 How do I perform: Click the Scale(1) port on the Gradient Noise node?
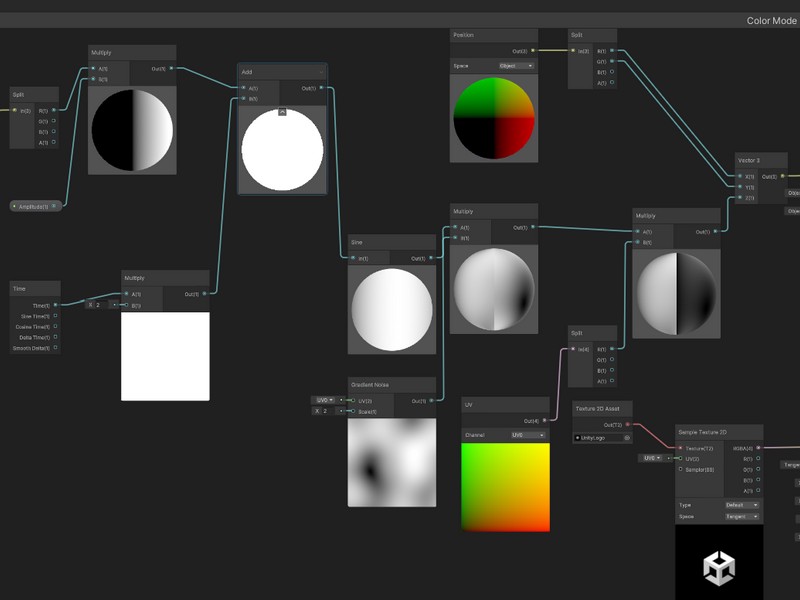(352, 411)
